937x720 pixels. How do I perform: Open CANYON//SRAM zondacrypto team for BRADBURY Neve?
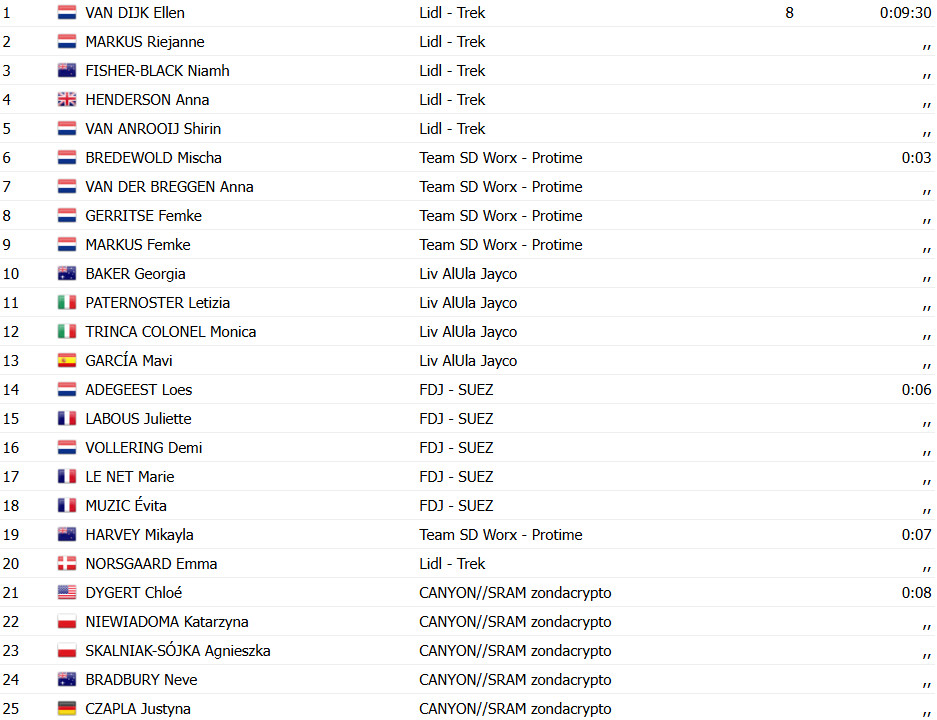point(515,679)
